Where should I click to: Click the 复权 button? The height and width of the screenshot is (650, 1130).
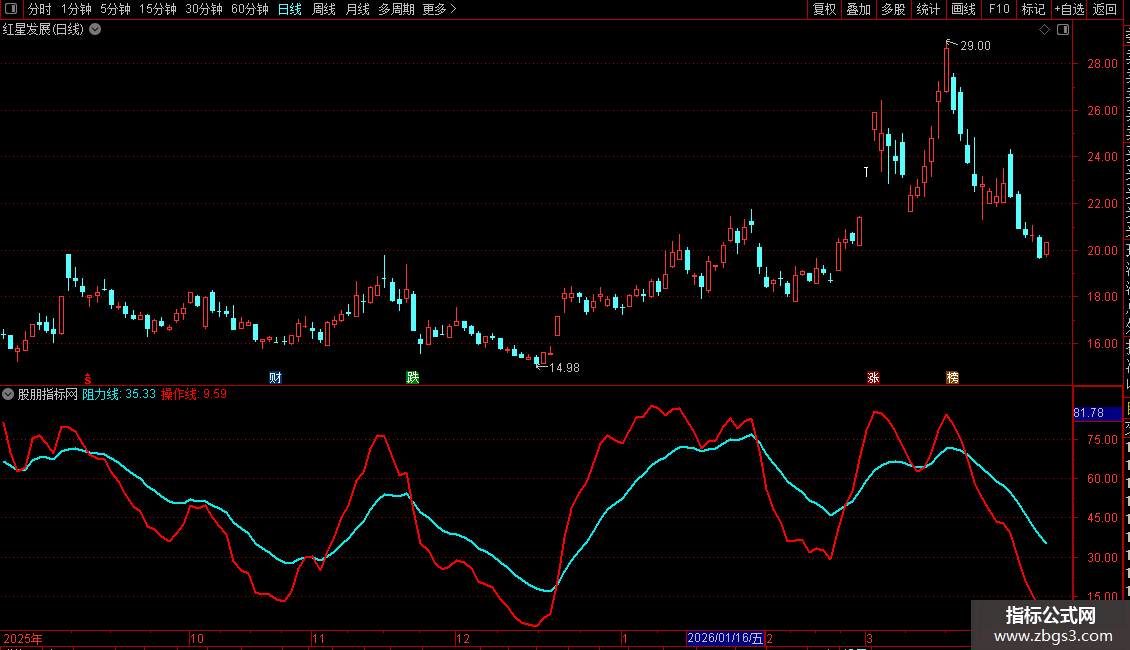(824, 9)
